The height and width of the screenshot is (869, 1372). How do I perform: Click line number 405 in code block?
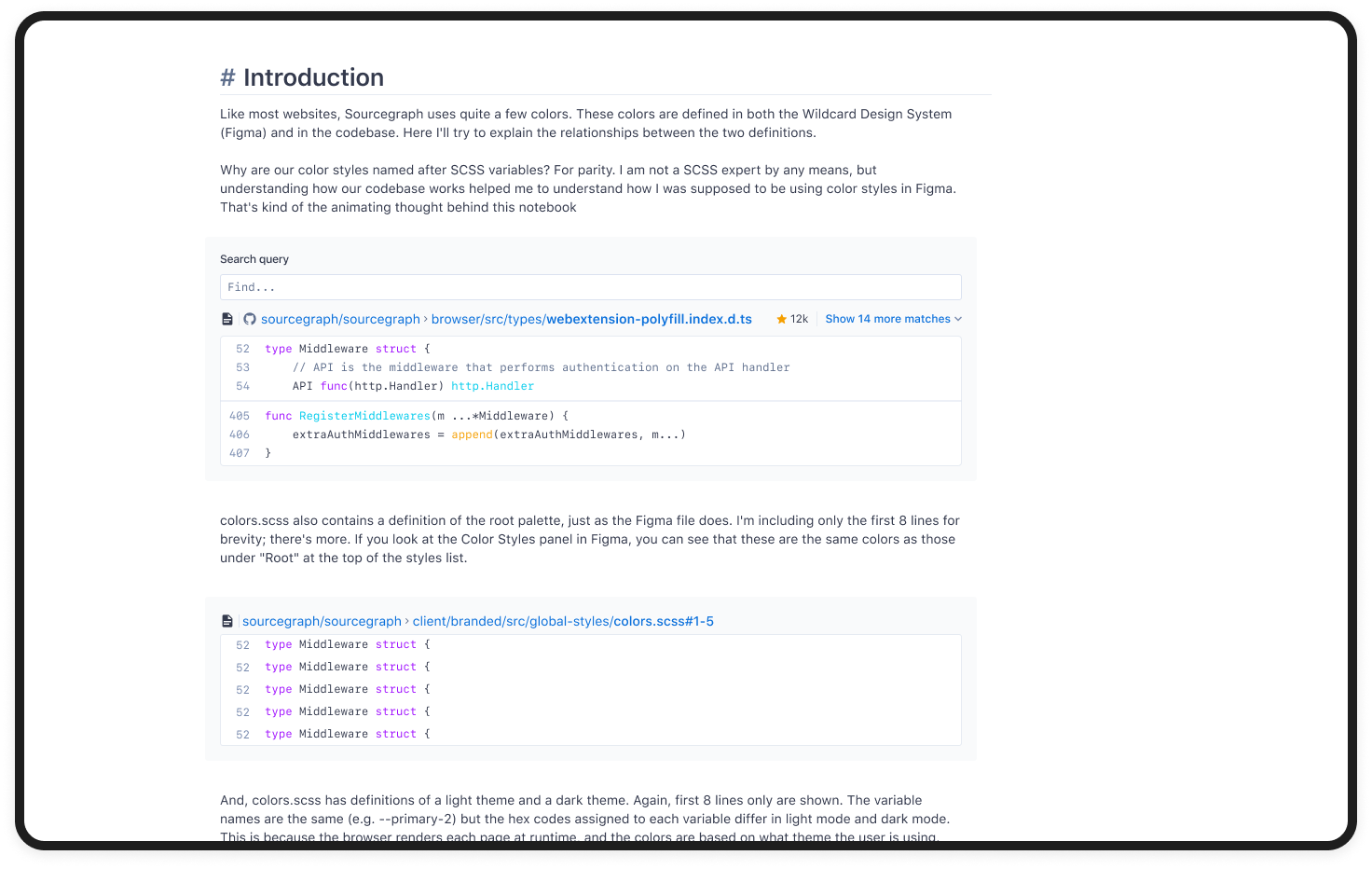tap(240, 416)
